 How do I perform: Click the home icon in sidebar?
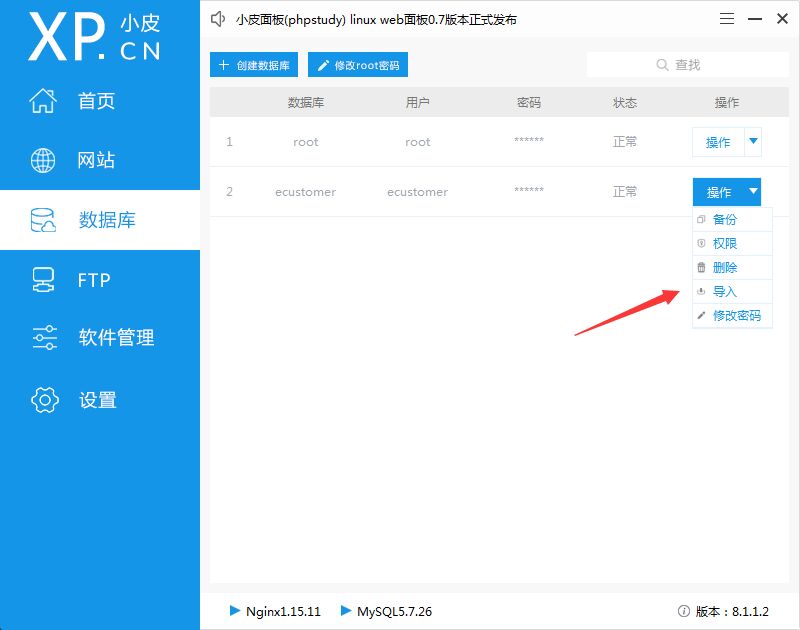[x=43, y=100]
